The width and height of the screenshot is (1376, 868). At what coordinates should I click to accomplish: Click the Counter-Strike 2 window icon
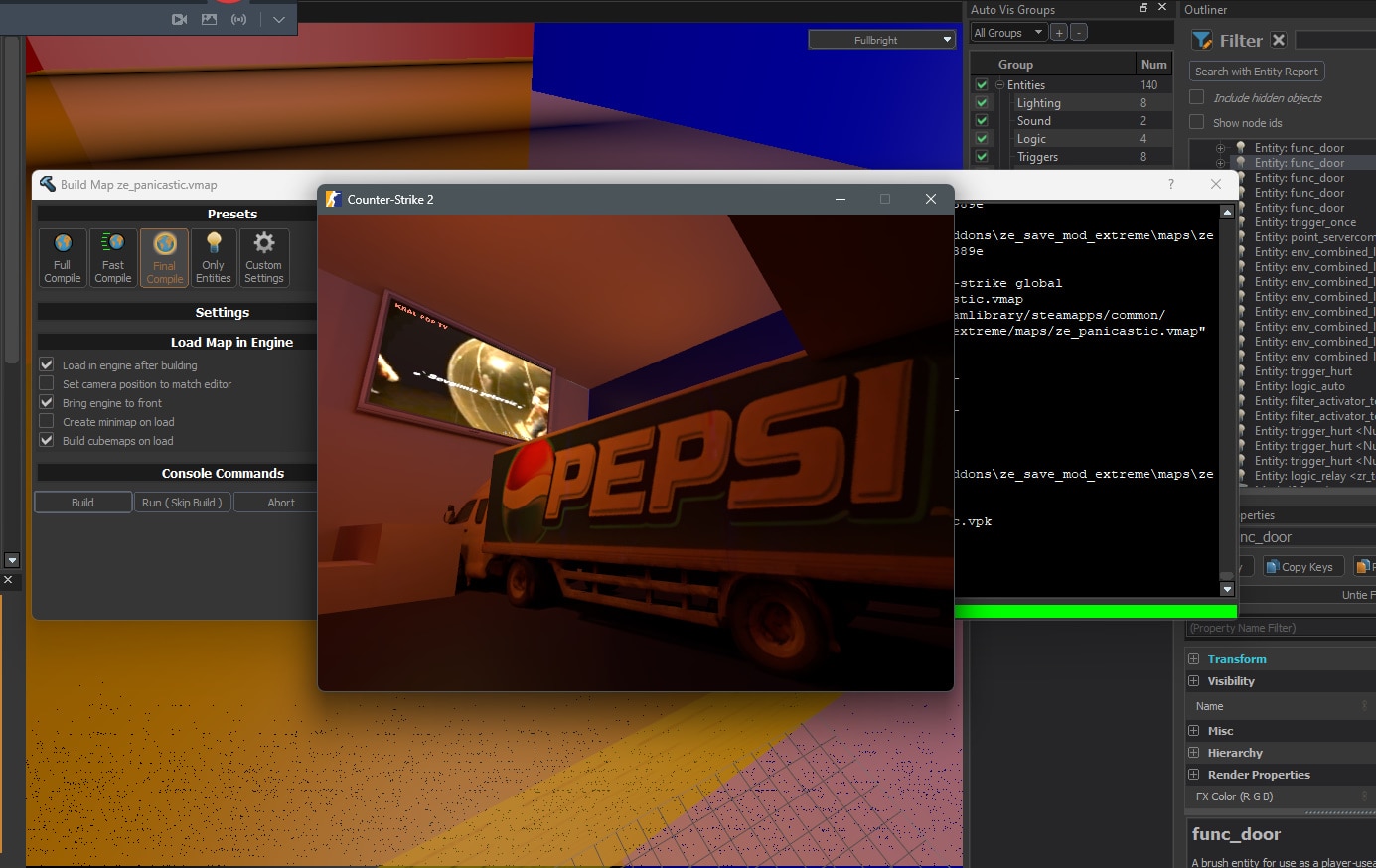pyautogui.click(x=334, y=199)
